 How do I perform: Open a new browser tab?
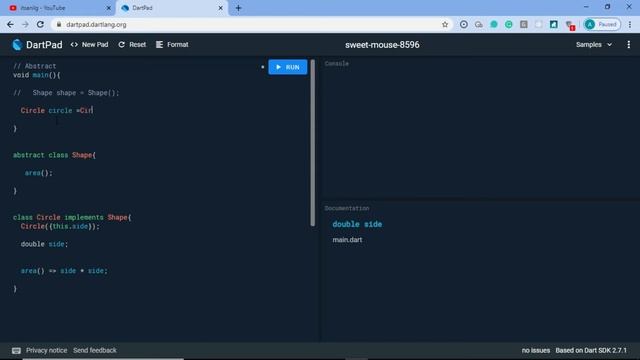(x=238, y=8)
